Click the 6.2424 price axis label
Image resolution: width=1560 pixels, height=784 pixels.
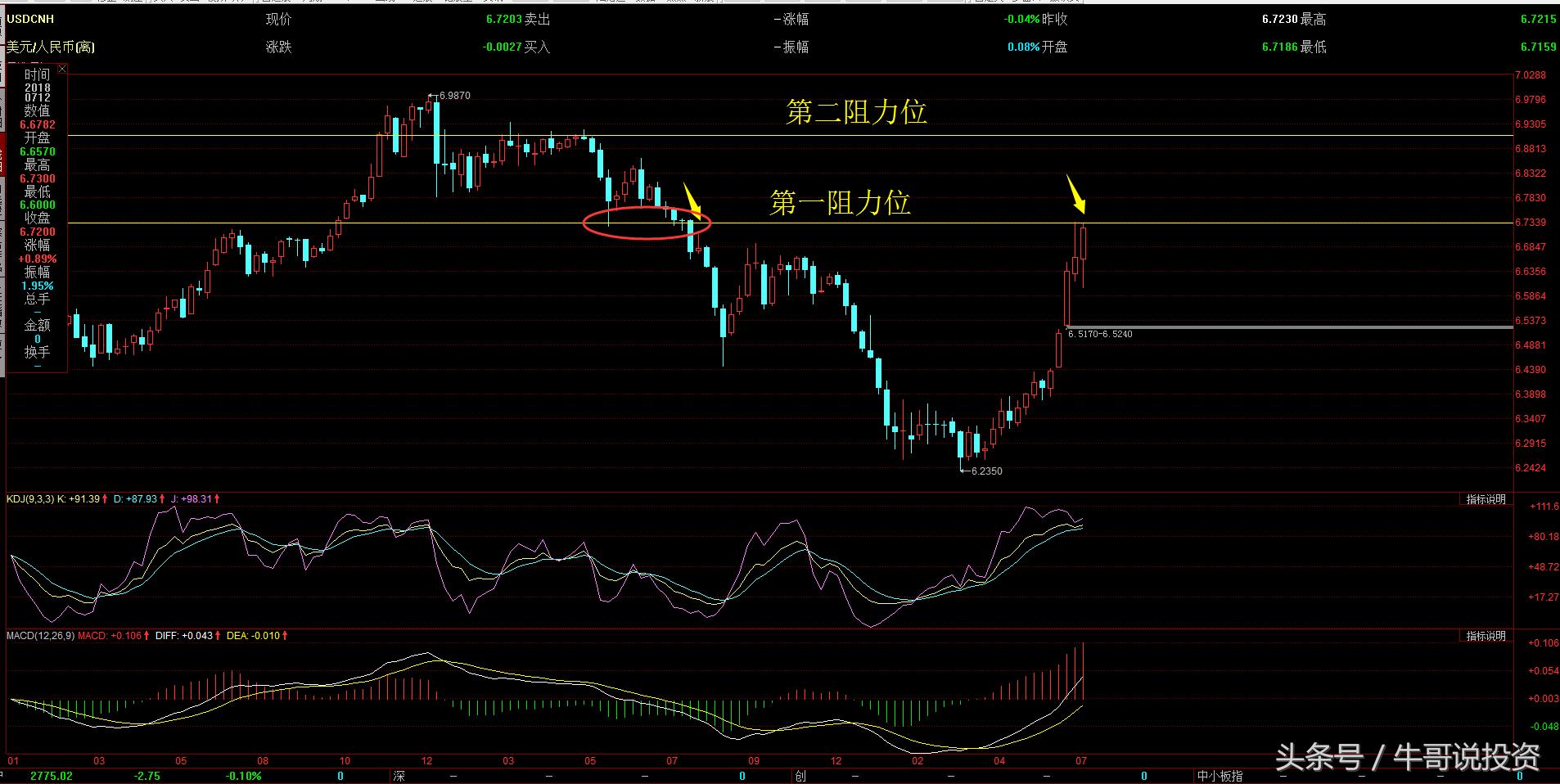click(x=1531, y=468)
